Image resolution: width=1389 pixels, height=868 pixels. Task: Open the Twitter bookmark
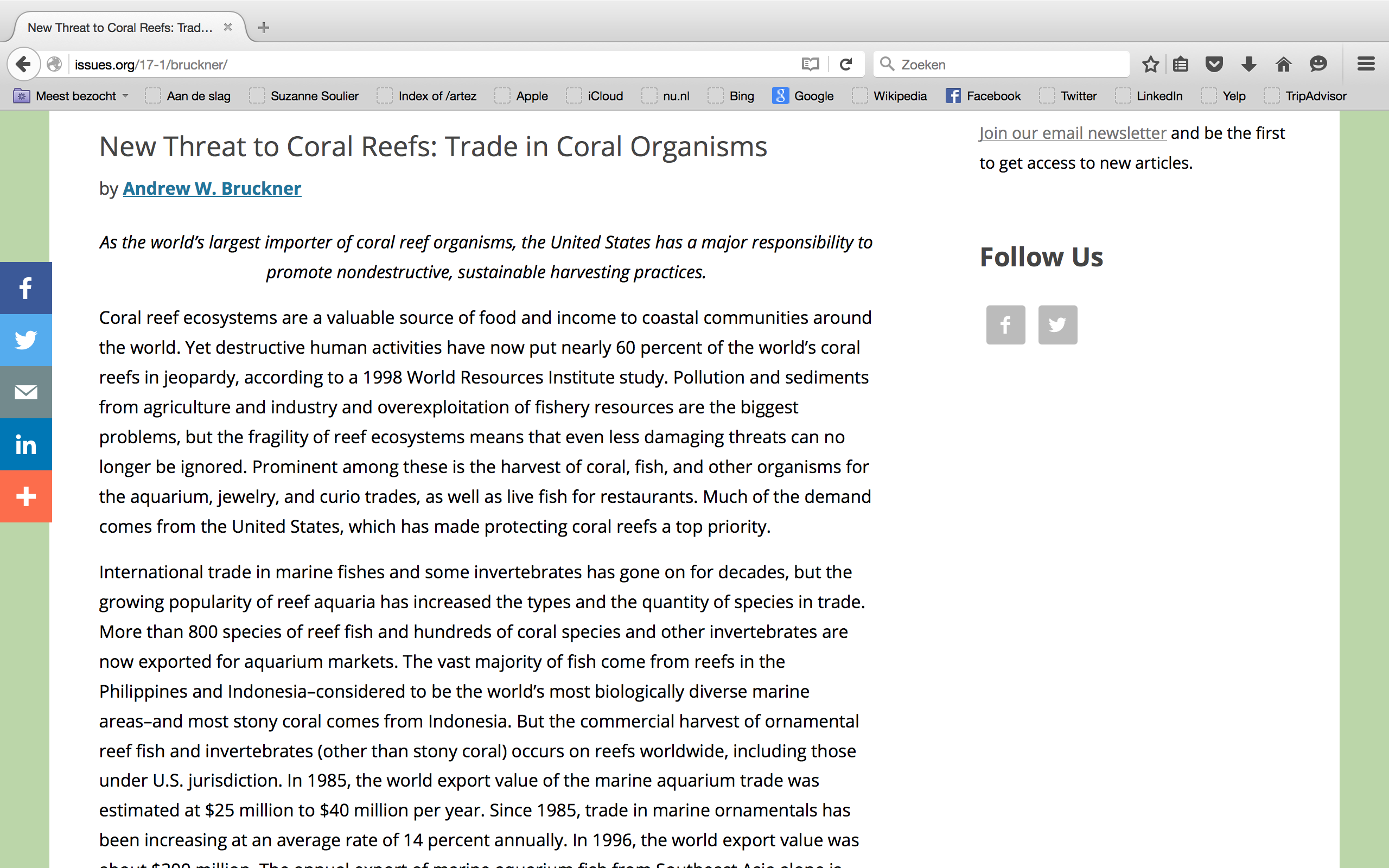[1068, 96]
